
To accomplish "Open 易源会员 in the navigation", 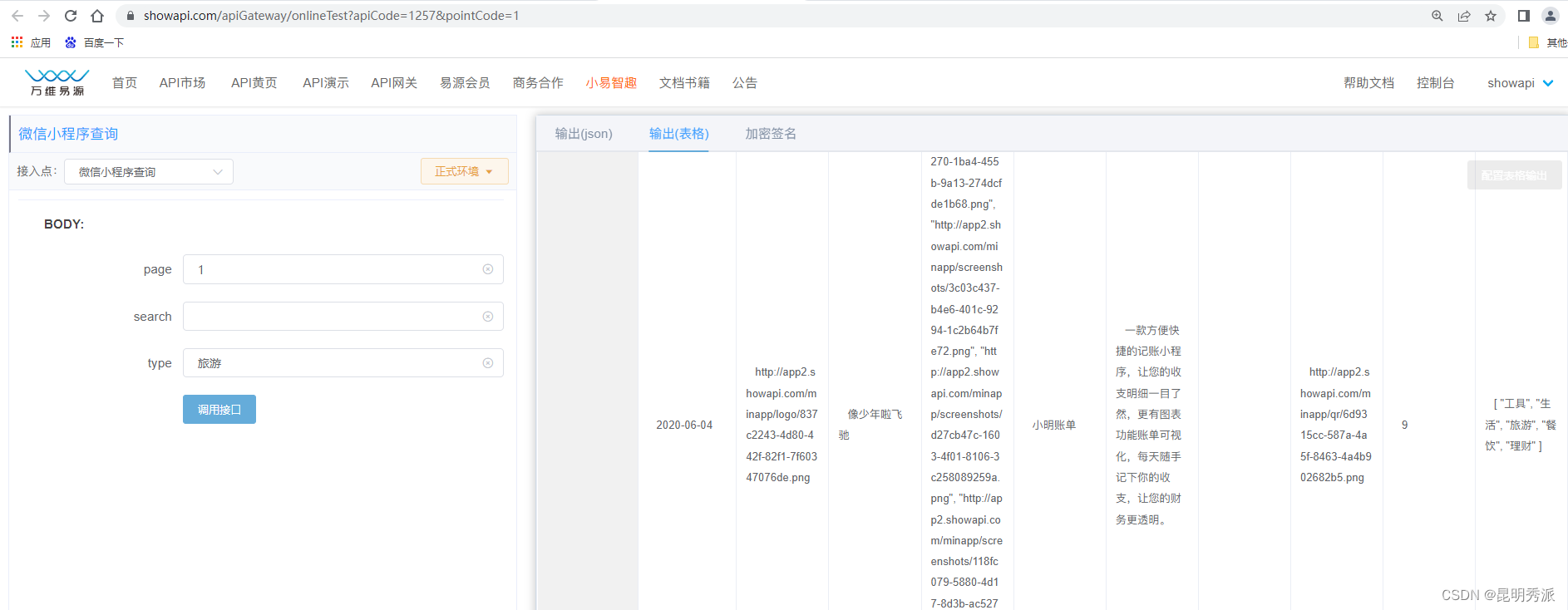I will (x=465, y=83).
